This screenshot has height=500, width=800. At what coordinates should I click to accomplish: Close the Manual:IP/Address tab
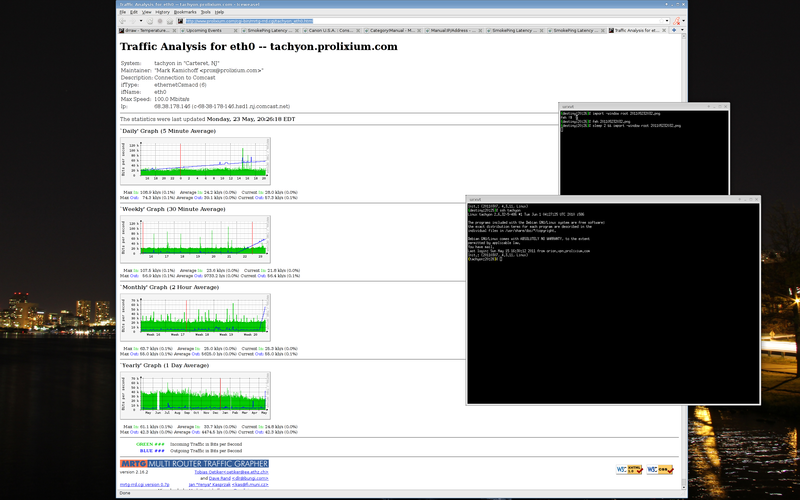(480, 31)
